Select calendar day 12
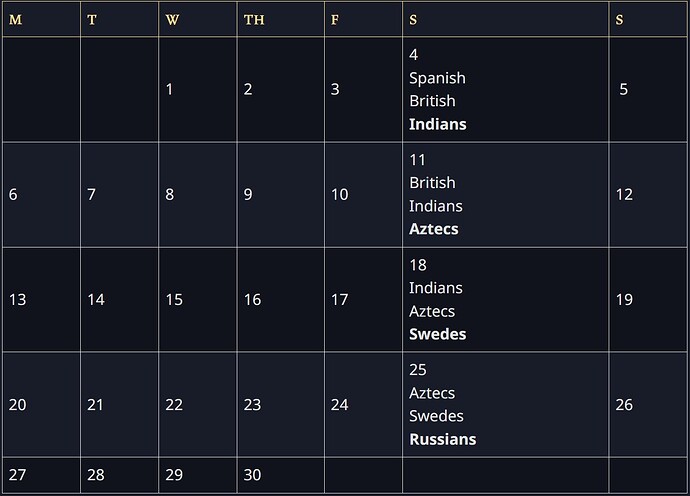Viewport: 690px width, 496px height. [624, 195]
